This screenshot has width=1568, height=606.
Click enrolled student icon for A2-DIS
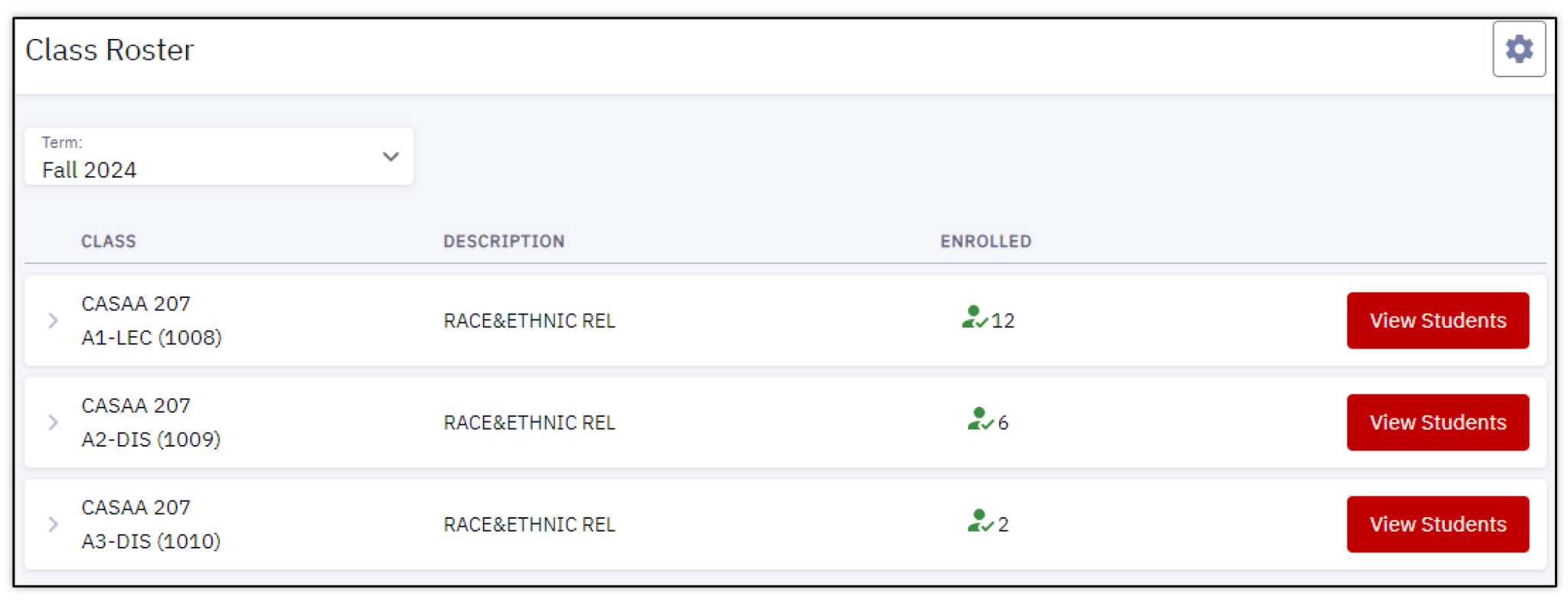click(x=980, y=419)
